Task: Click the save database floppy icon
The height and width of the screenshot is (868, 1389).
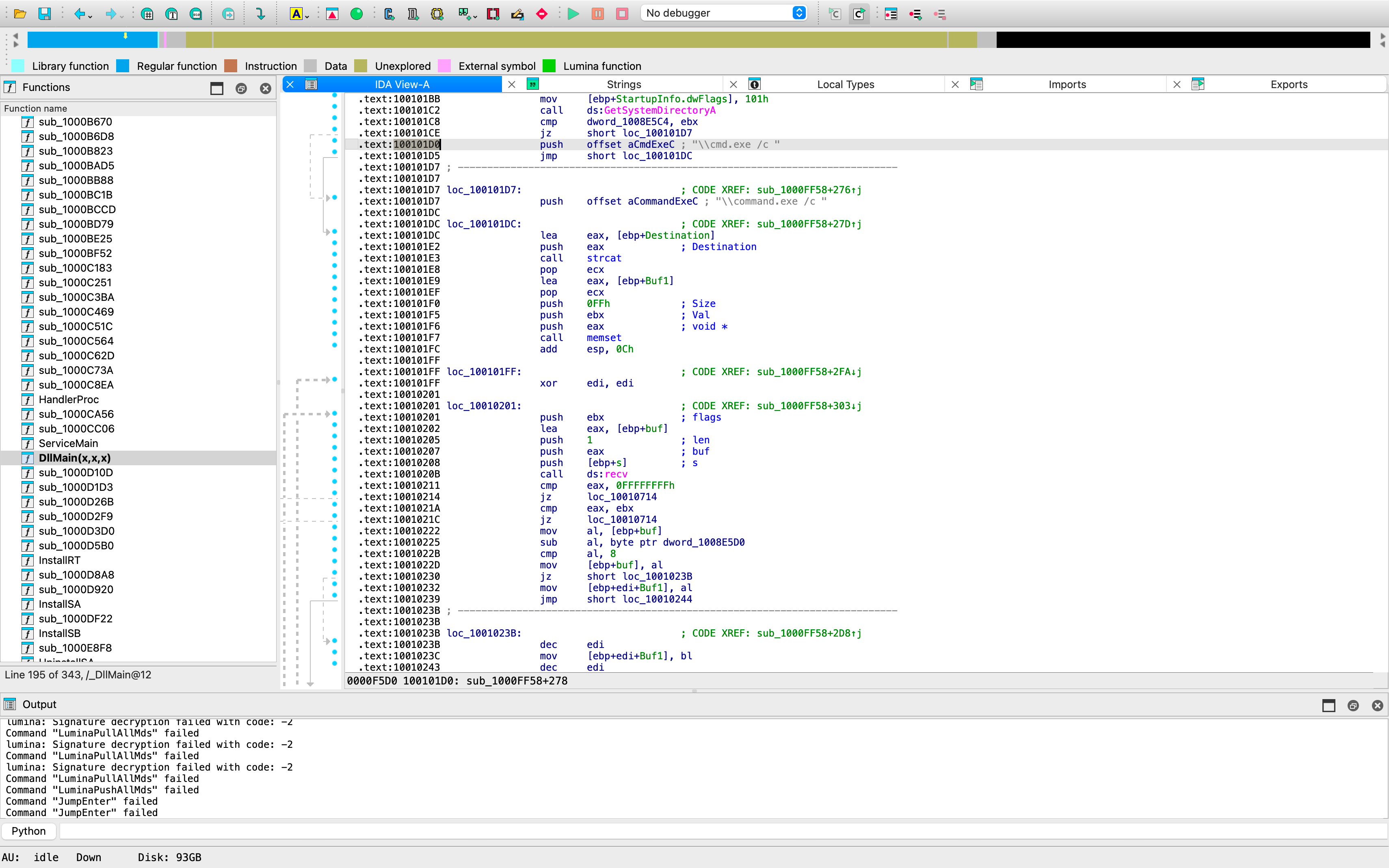Action: pyautogui.click(x=44, y=14)
